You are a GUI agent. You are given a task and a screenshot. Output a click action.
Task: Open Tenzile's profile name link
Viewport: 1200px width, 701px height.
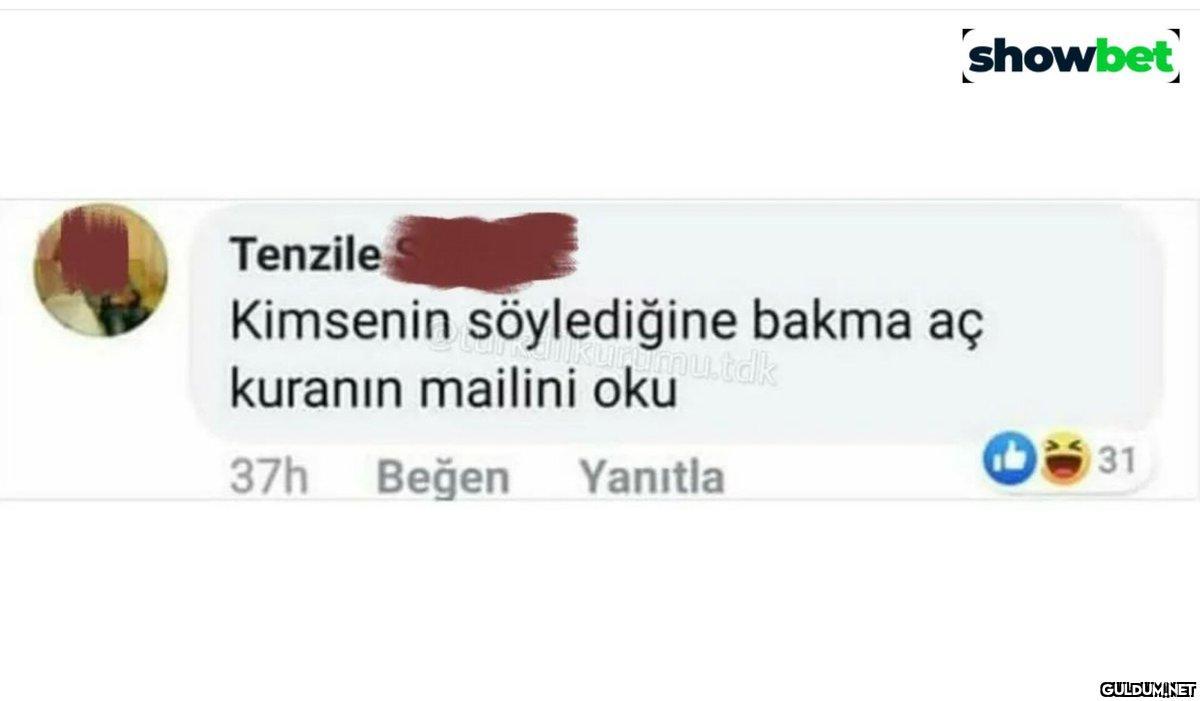[x=306, y=255]
